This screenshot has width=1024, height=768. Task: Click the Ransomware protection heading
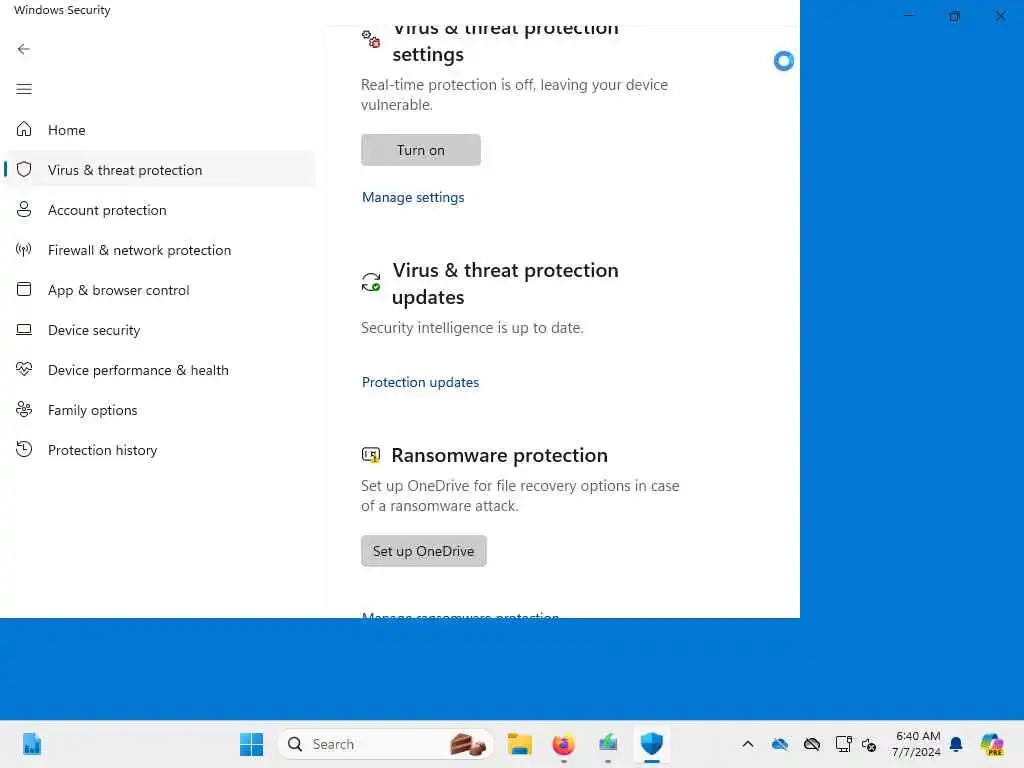(500, 455)
